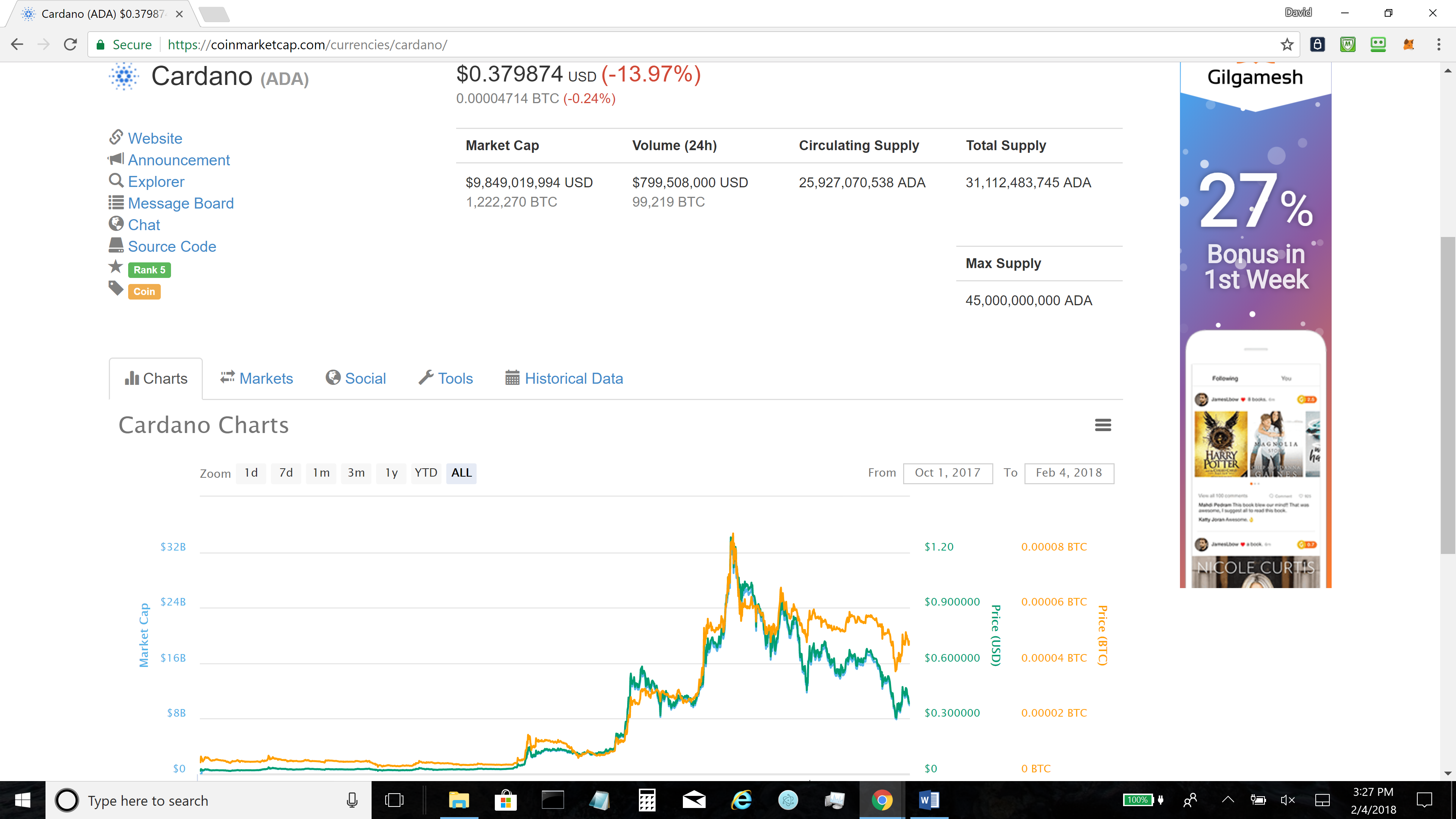1456x819 pixels.
Task: Click the battery 100% tray indicator
Action: 1142,800
